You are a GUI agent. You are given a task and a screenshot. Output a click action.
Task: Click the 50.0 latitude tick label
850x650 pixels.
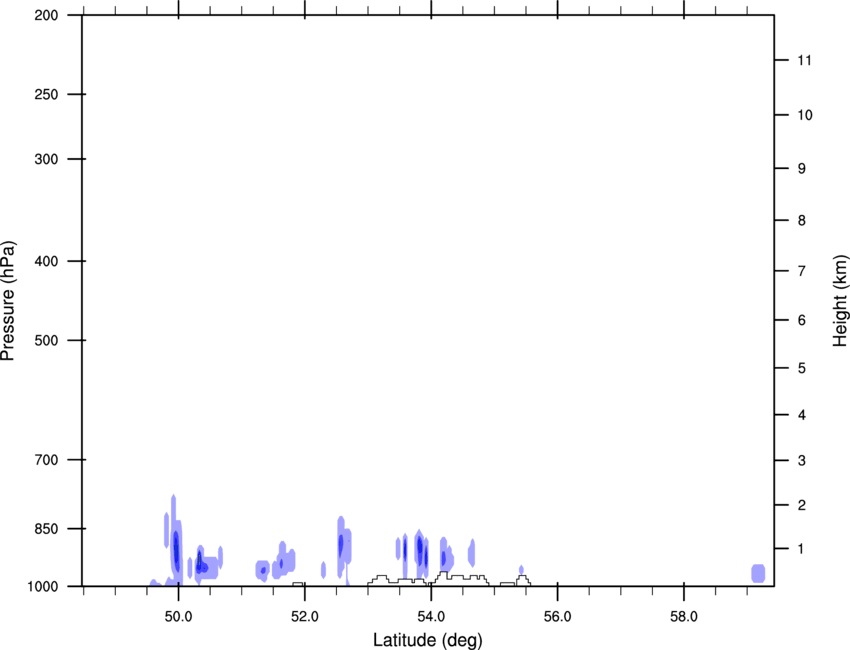178,617
